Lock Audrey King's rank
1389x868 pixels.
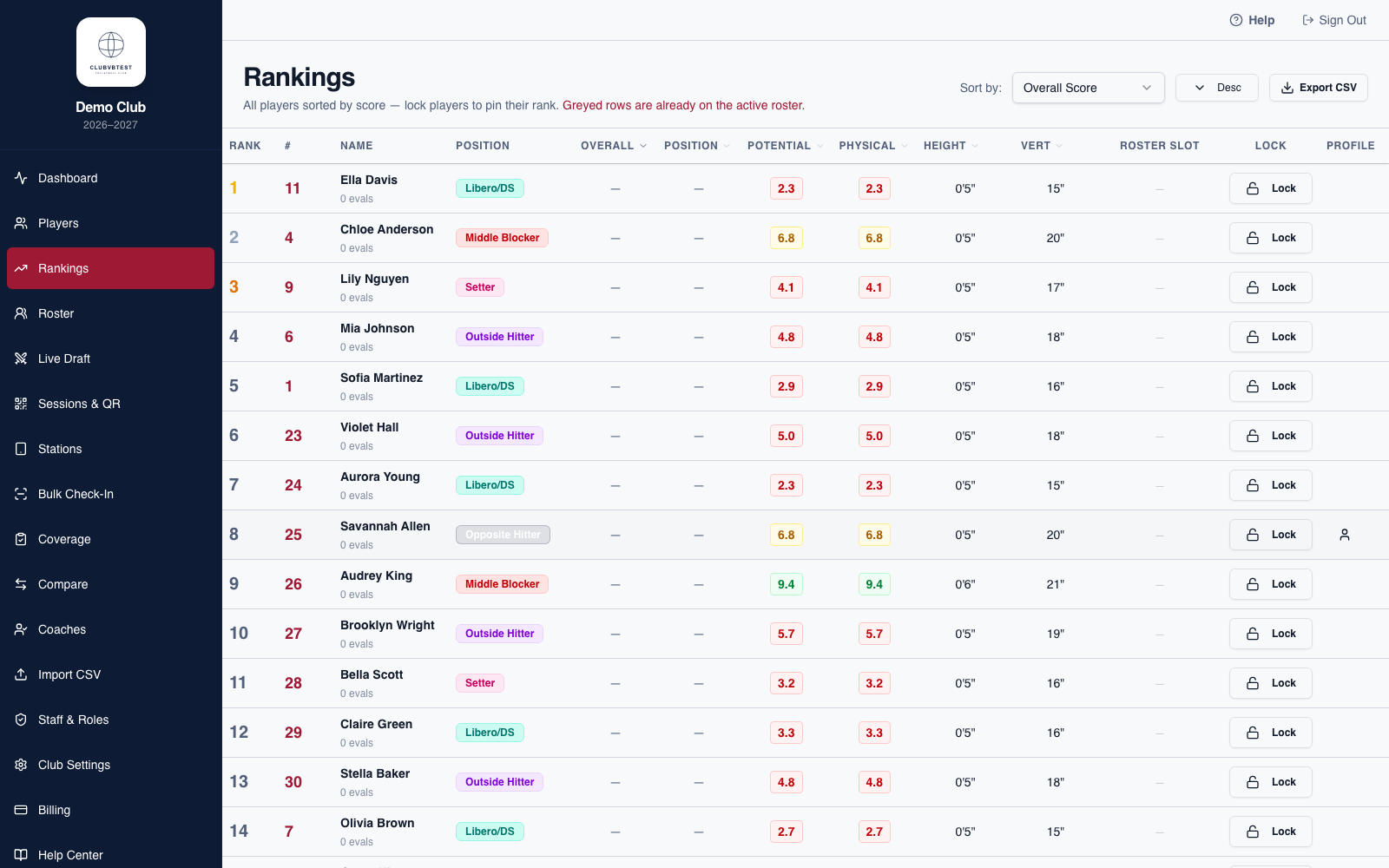click(1270, 584)
